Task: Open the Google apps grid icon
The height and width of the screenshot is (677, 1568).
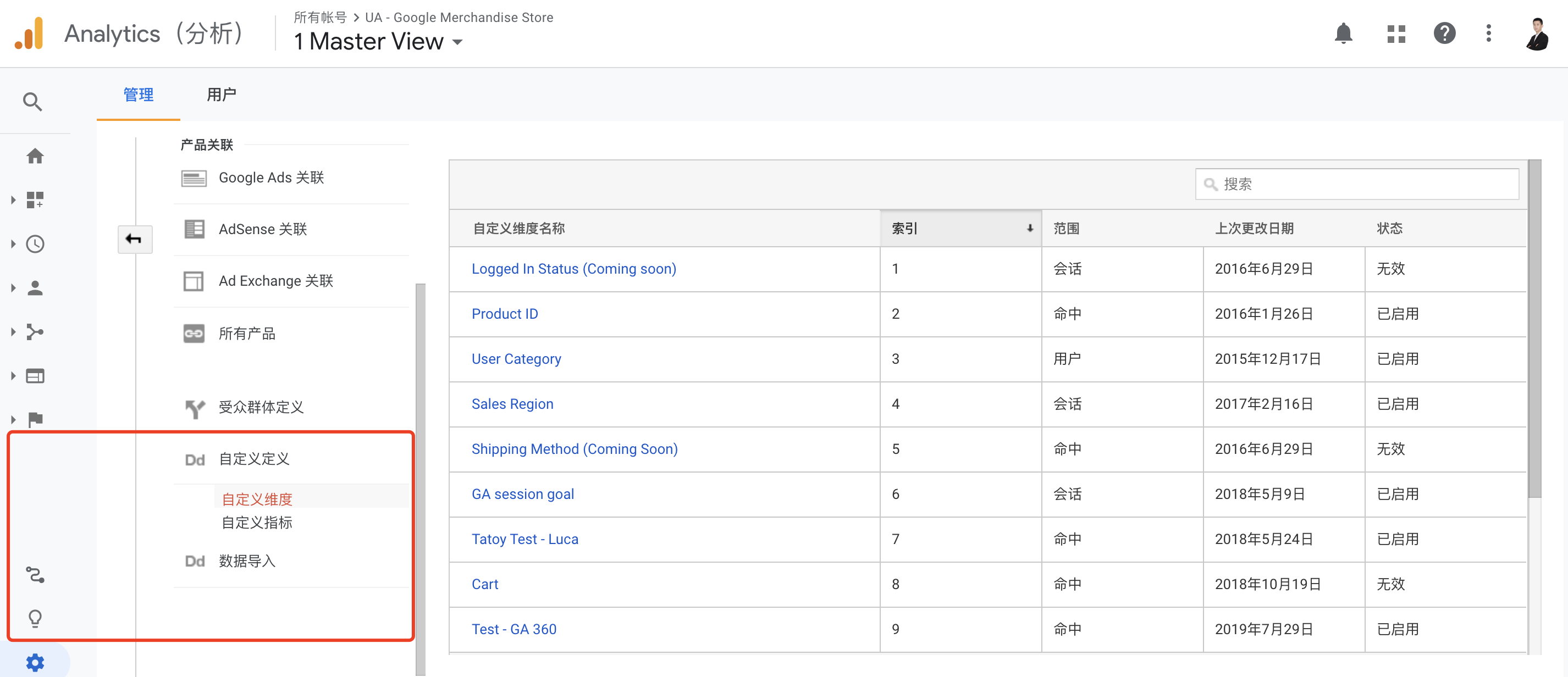Action: pos(1396,34)
